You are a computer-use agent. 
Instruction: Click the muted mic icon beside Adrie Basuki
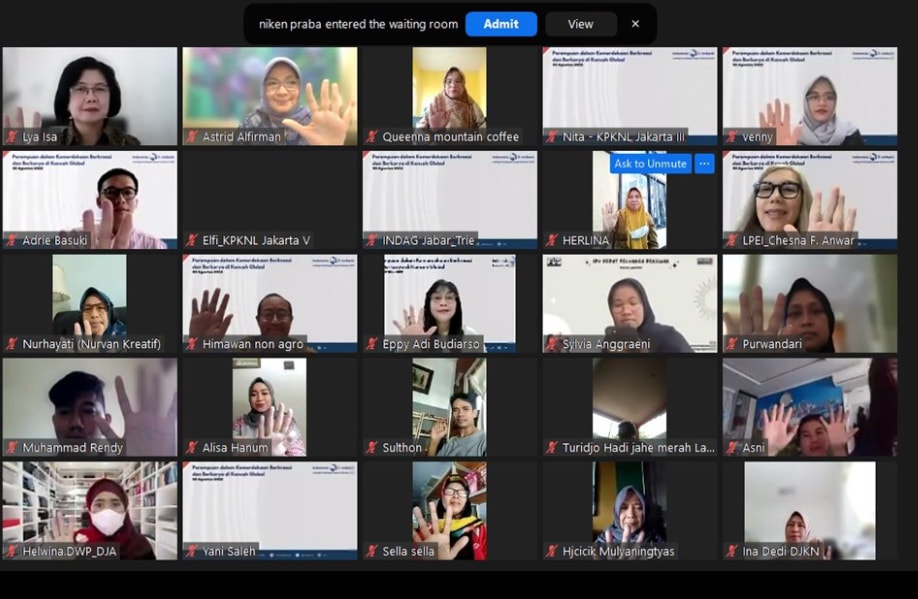coord(12,240)
